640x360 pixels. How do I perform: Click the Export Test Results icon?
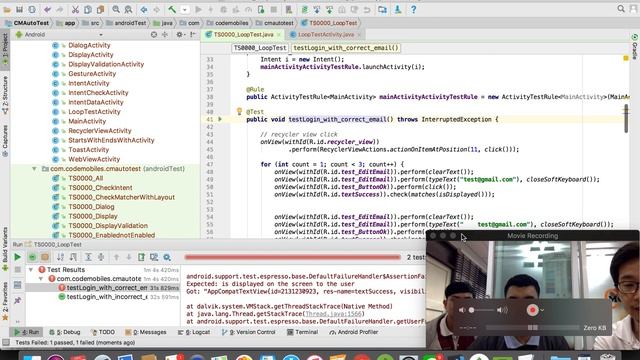point(141,257)
